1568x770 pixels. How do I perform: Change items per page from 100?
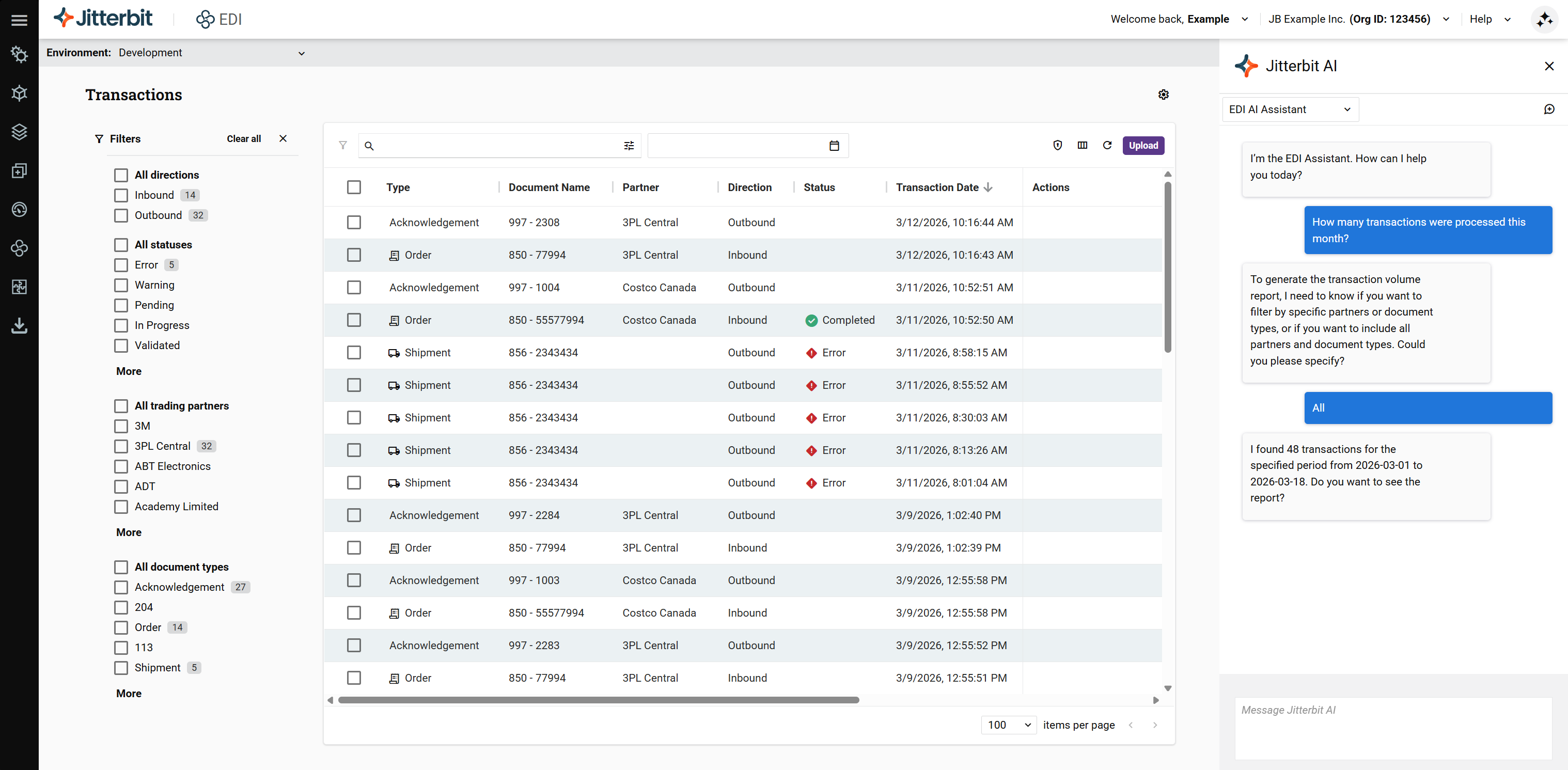[x=1008, y=725]
